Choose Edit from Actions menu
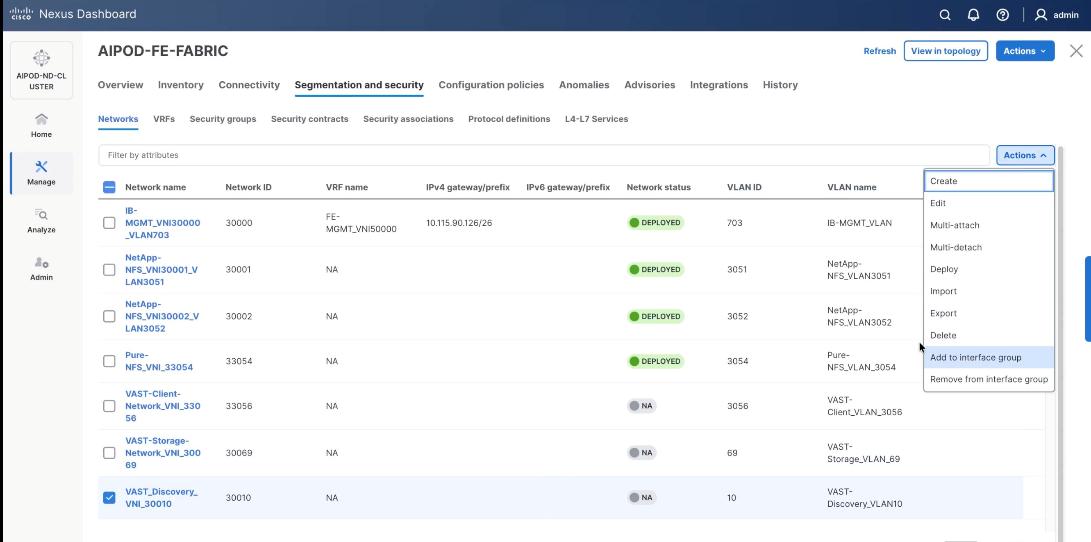 coord(989,203)
